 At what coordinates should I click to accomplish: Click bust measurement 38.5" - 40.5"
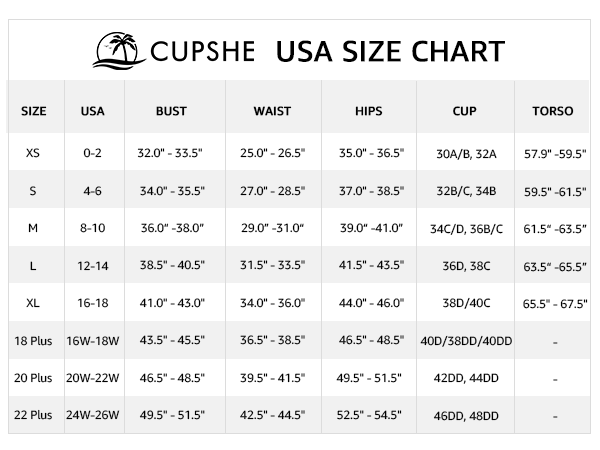click(x=172, y=265)
